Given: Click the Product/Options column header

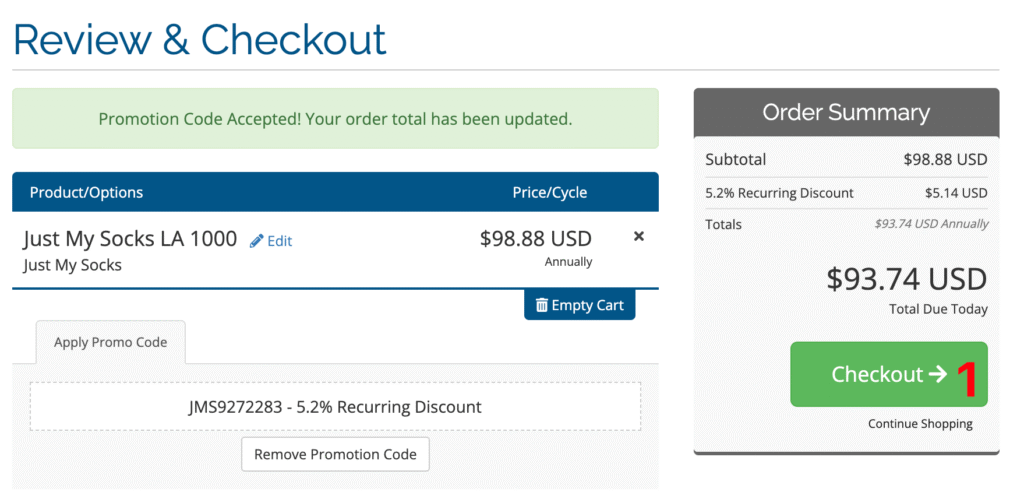Looking at the screenshot, I should coord(86,193).
